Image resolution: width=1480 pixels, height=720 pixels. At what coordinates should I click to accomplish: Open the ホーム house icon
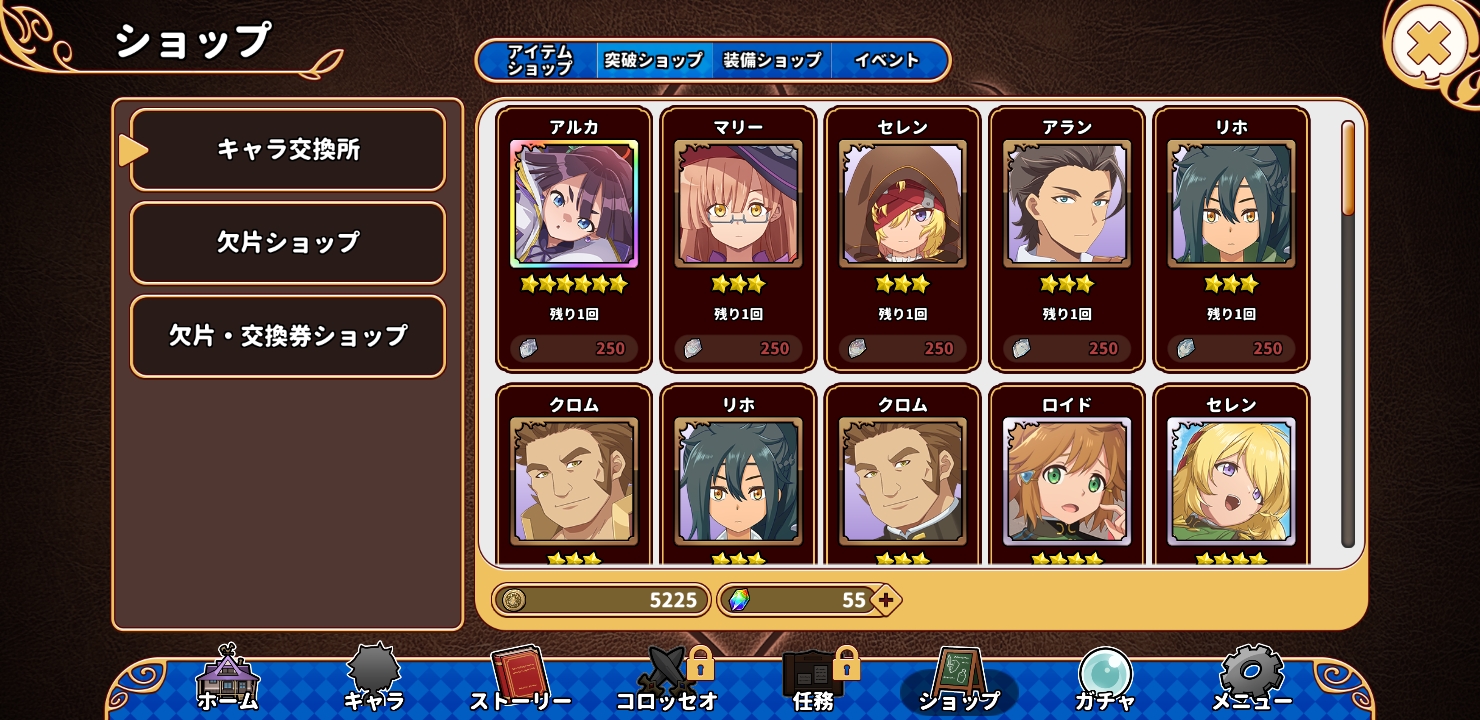coord(228,679)
